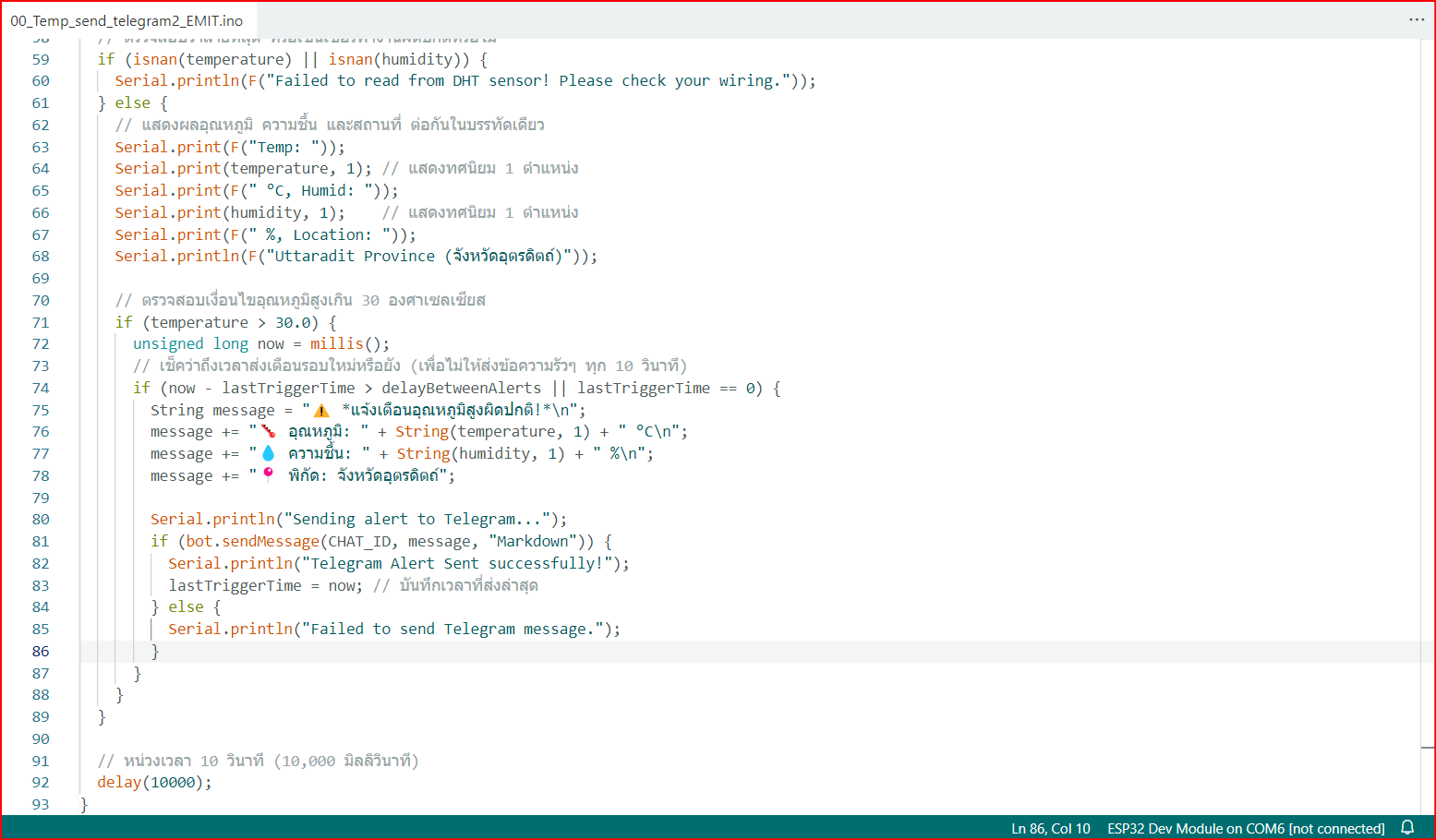Click the vertical scrollbar marker near bottom
Screen dimensions: 1436x840
click(x=1428, y=747)
